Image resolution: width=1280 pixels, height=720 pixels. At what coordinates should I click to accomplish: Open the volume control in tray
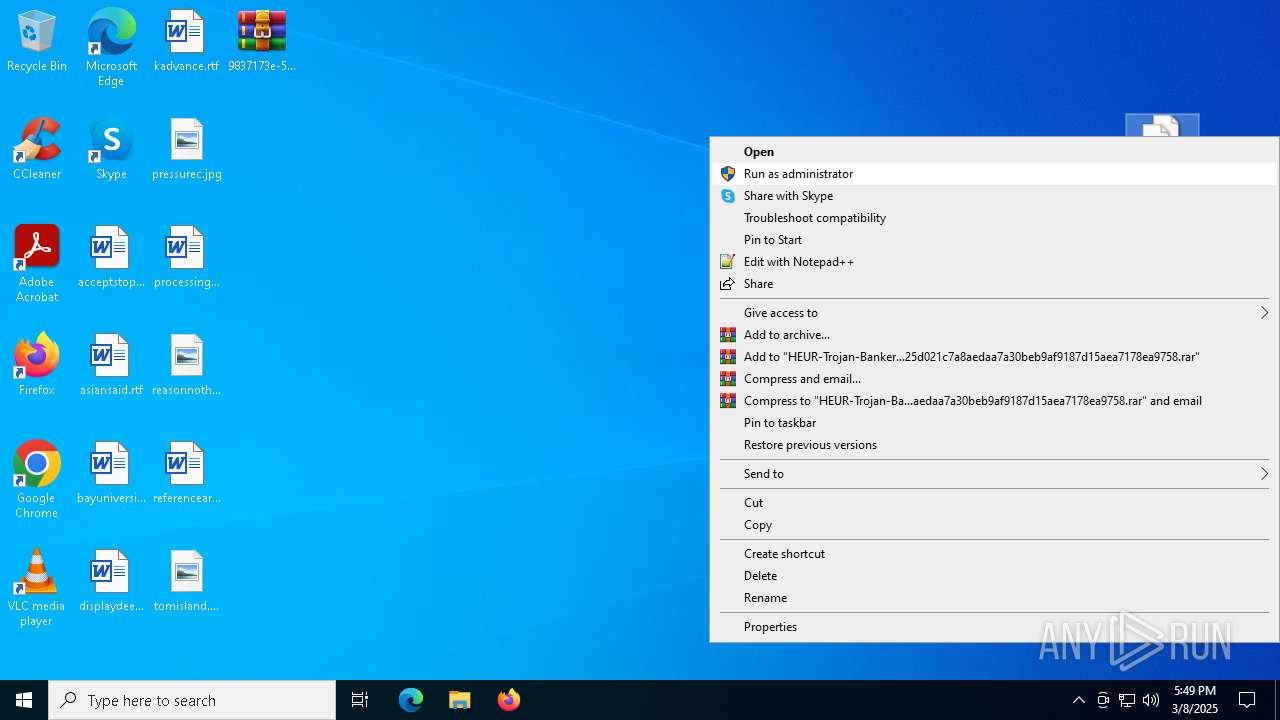1151,700
